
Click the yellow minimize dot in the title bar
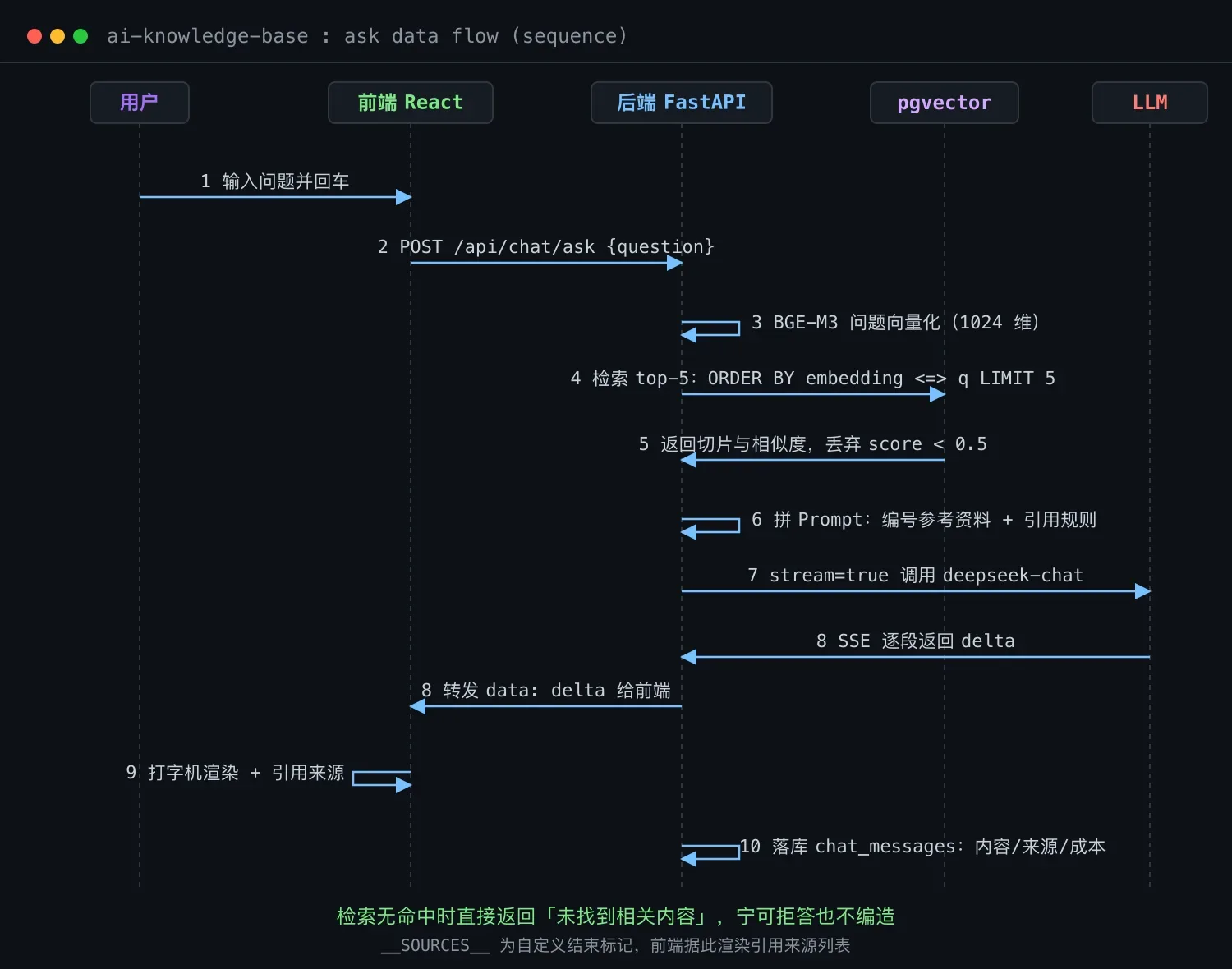click(x=57, y=36)
